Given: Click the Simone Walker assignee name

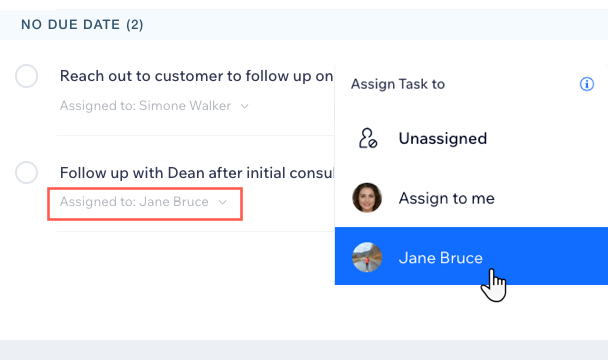Looking at the screenshot, I should click(185, 106).
